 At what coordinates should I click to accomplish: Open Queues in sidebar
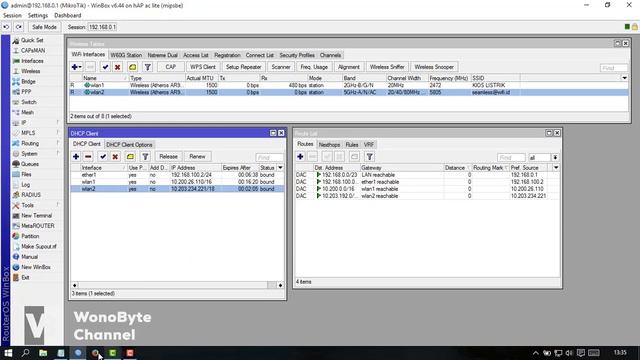pos(30,164)
